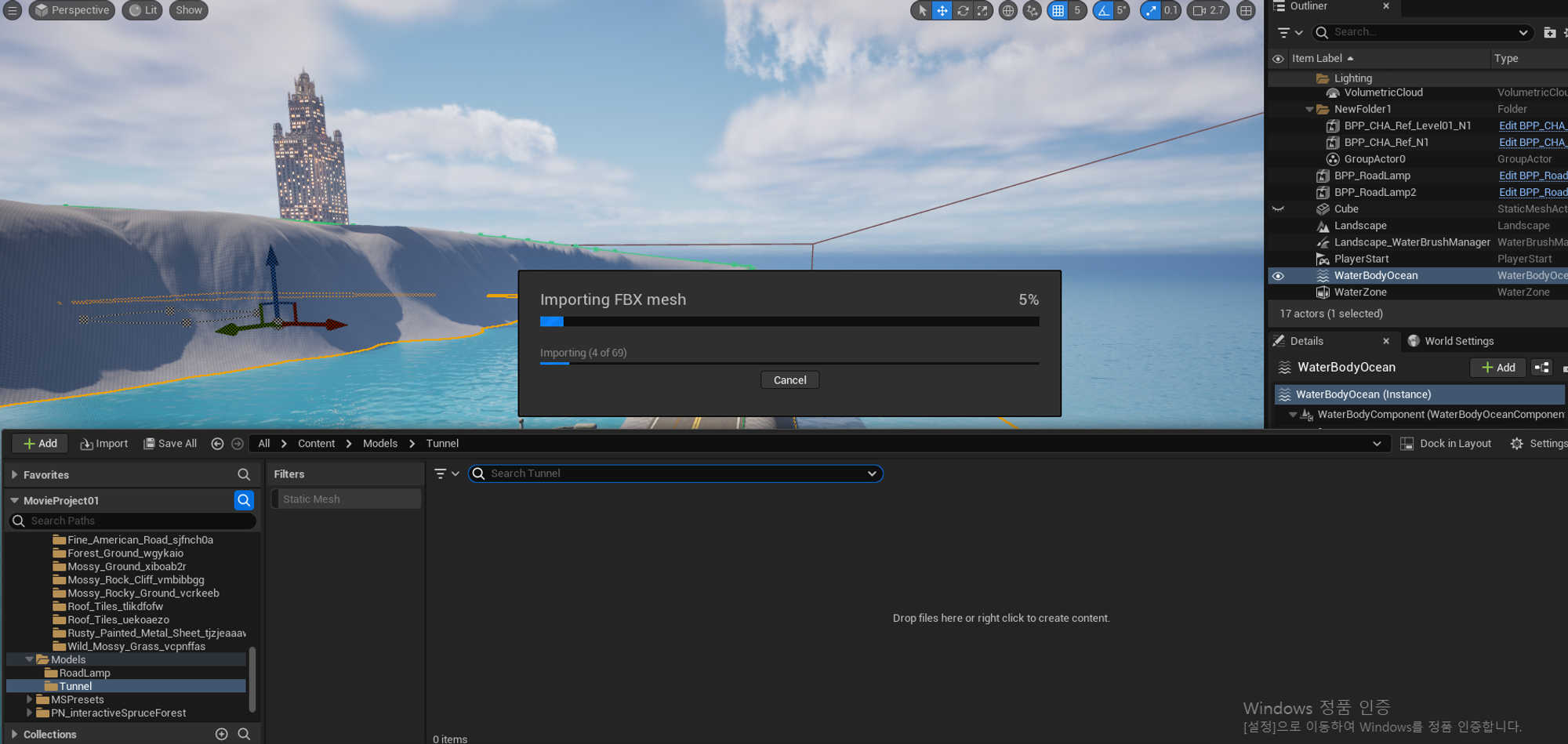Open the Outliner filter options
The height and width of the screenshot is (744, 1568).
point(1290,32)
